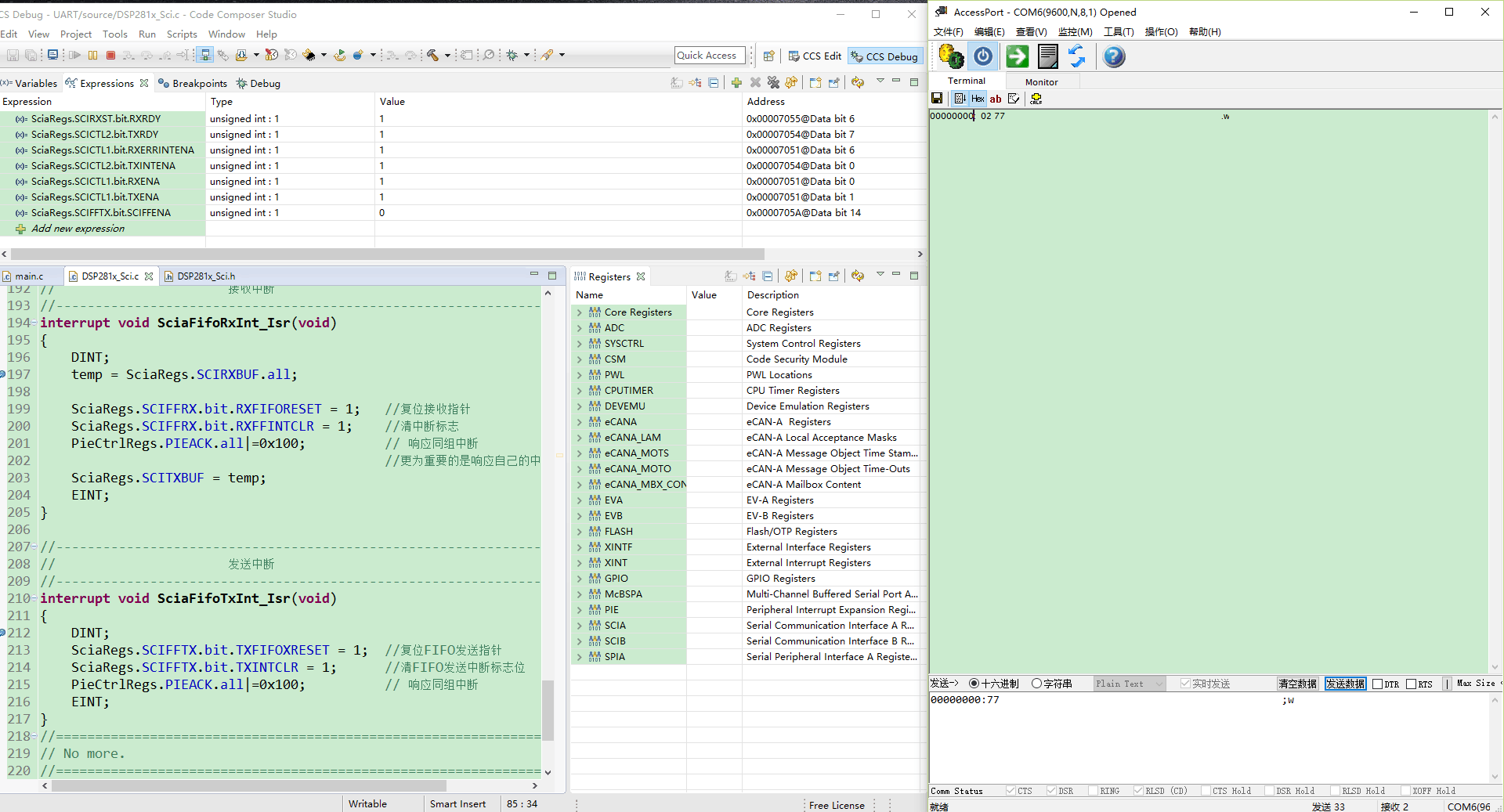Click the build hammer icon

click(432, 56)
